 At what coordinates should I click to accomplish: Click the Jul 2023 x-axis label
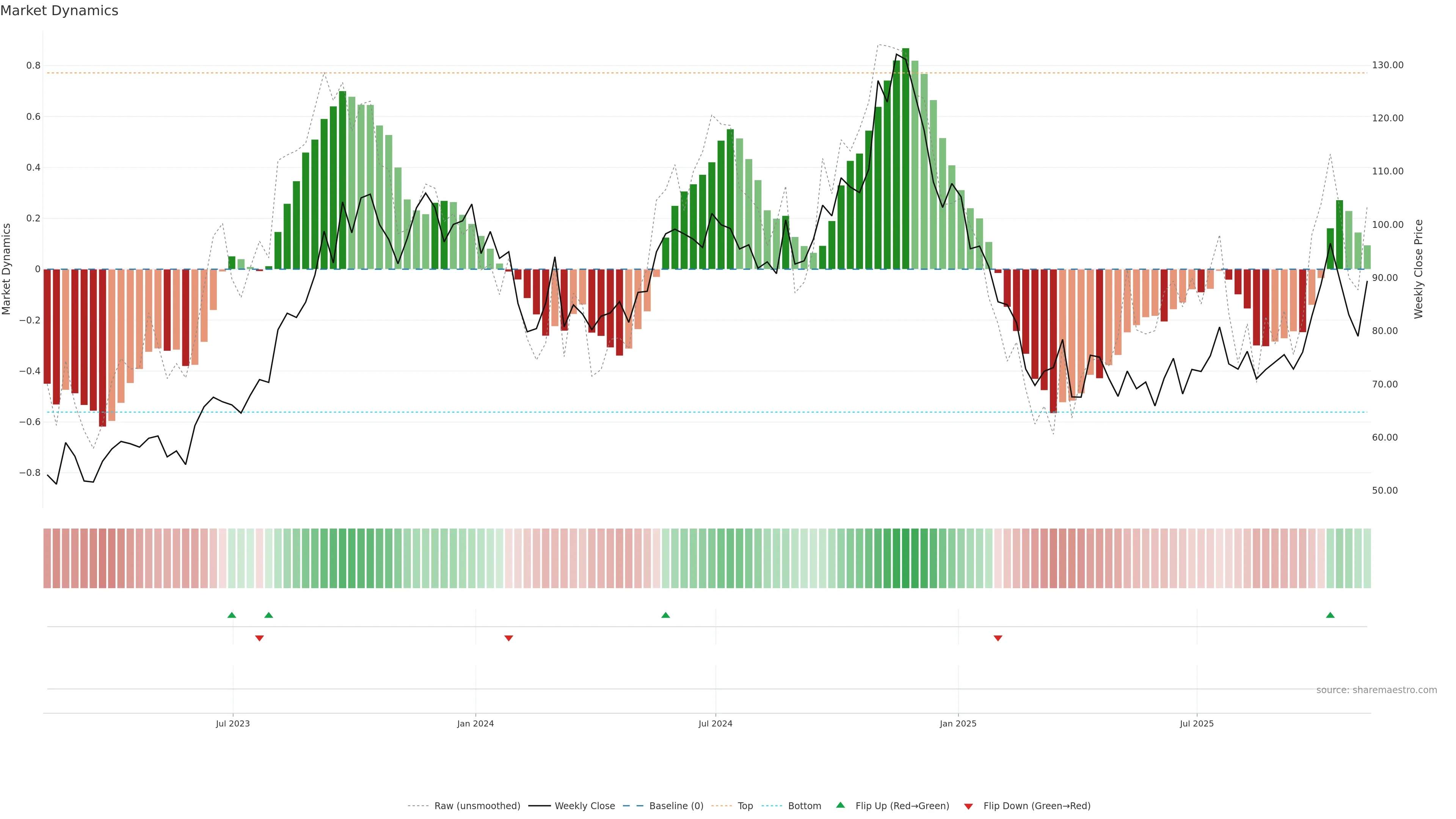click(232, 723)
